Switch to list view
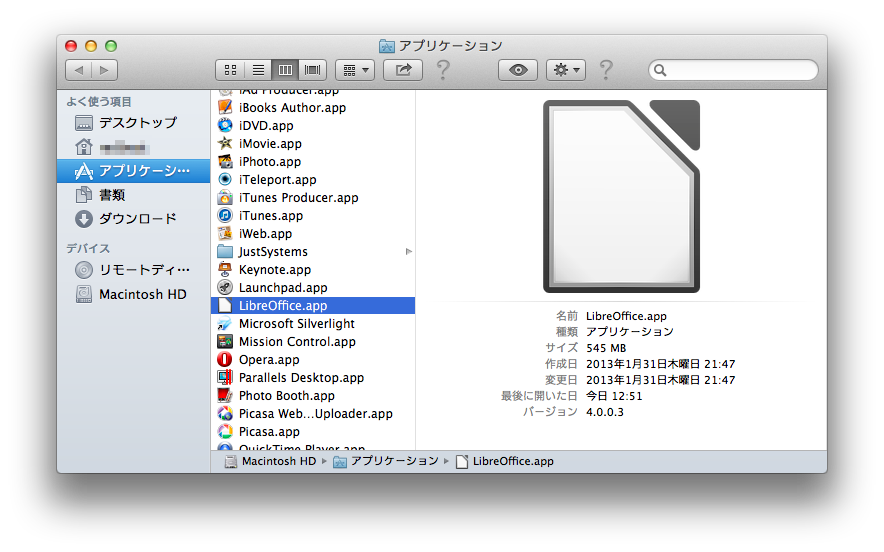The width and height of the screenshot is (884, 552). (x=258, y=70)
